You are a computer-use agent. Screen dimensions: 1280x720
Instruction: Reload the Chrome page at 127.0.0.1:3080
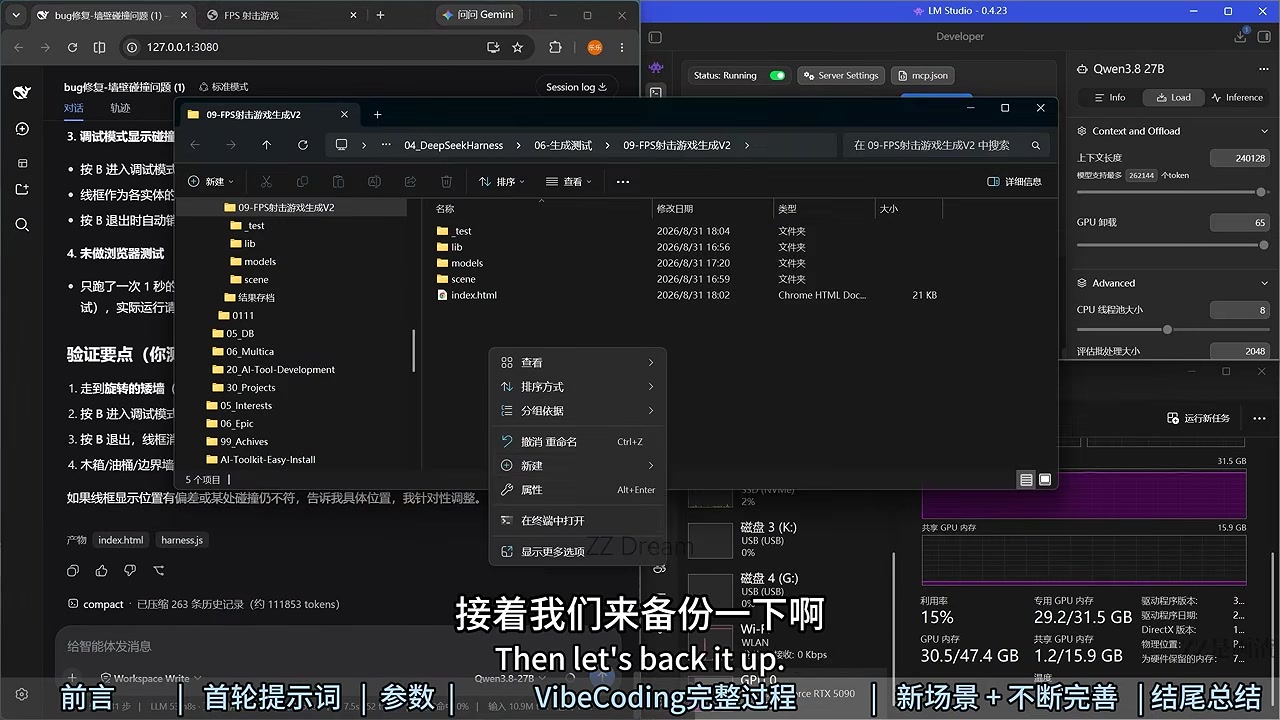(x=72, y=47)
